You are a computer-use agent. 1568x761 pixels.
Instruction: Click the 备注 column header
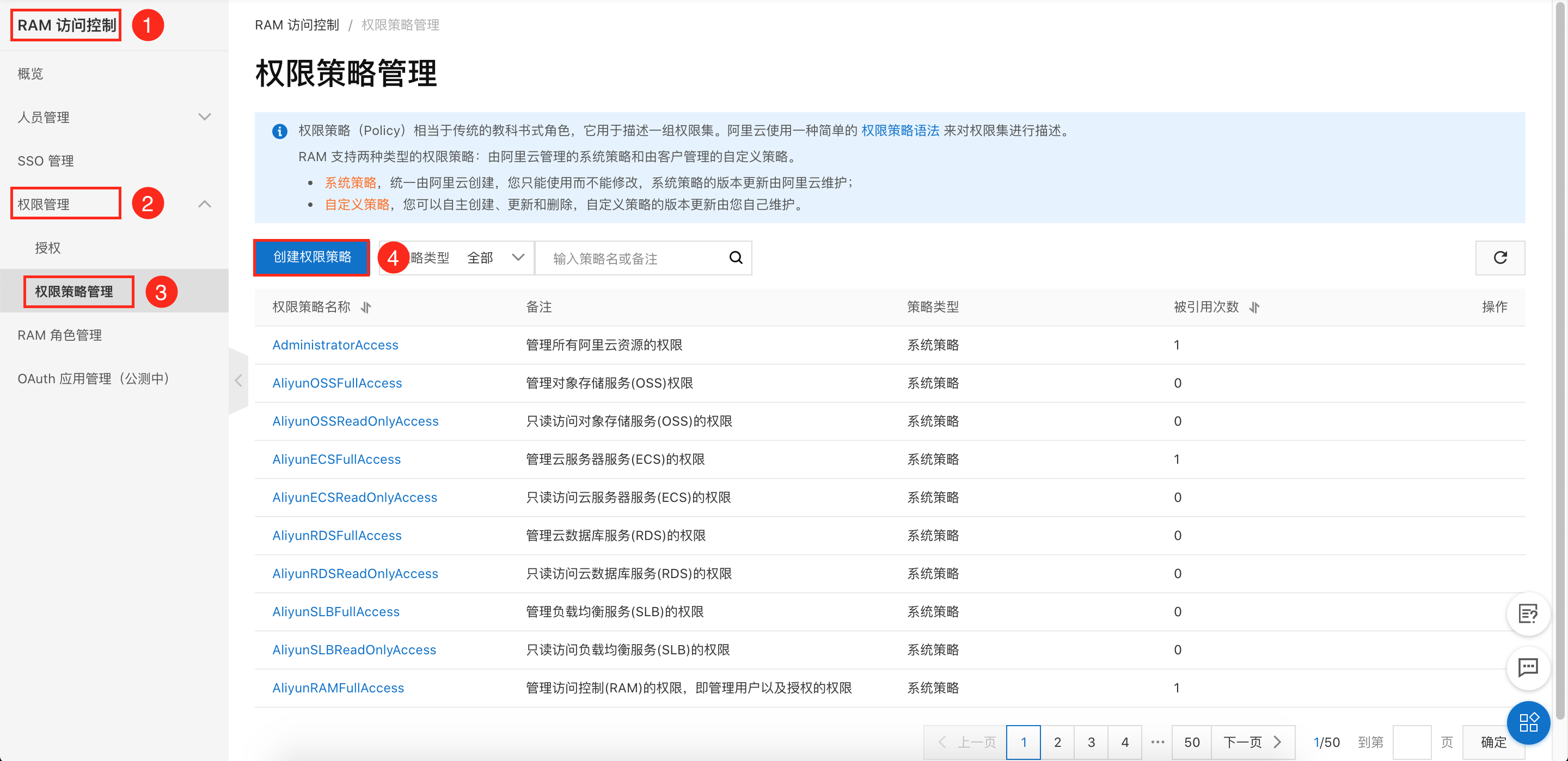(538, 307)
